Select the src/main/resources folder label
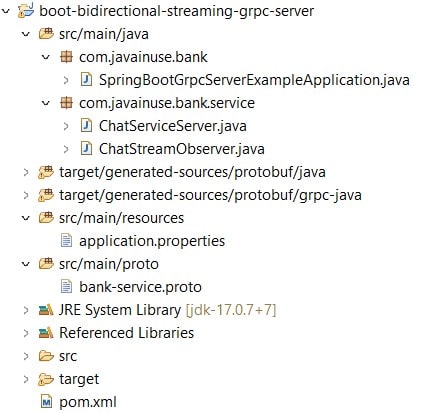Image resolution: width=422 pixels, height=413 pixels. click(121, 218)
